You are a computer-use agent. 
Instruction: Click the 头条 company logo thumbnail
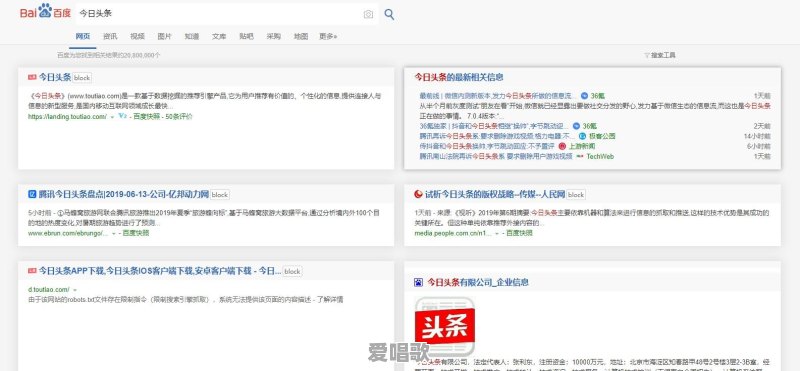coord(444,326)
